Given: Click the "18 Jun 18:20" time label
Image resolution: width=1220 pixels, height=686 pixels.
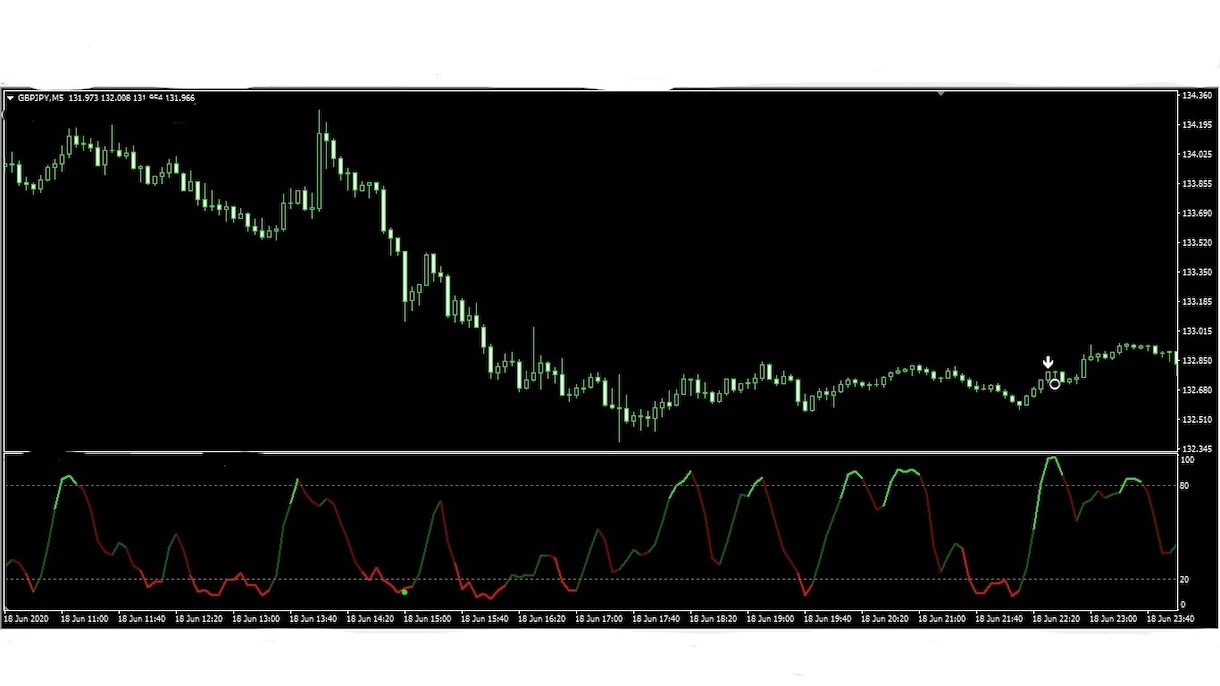Looking at the screenshot, I should click(713, 619).
